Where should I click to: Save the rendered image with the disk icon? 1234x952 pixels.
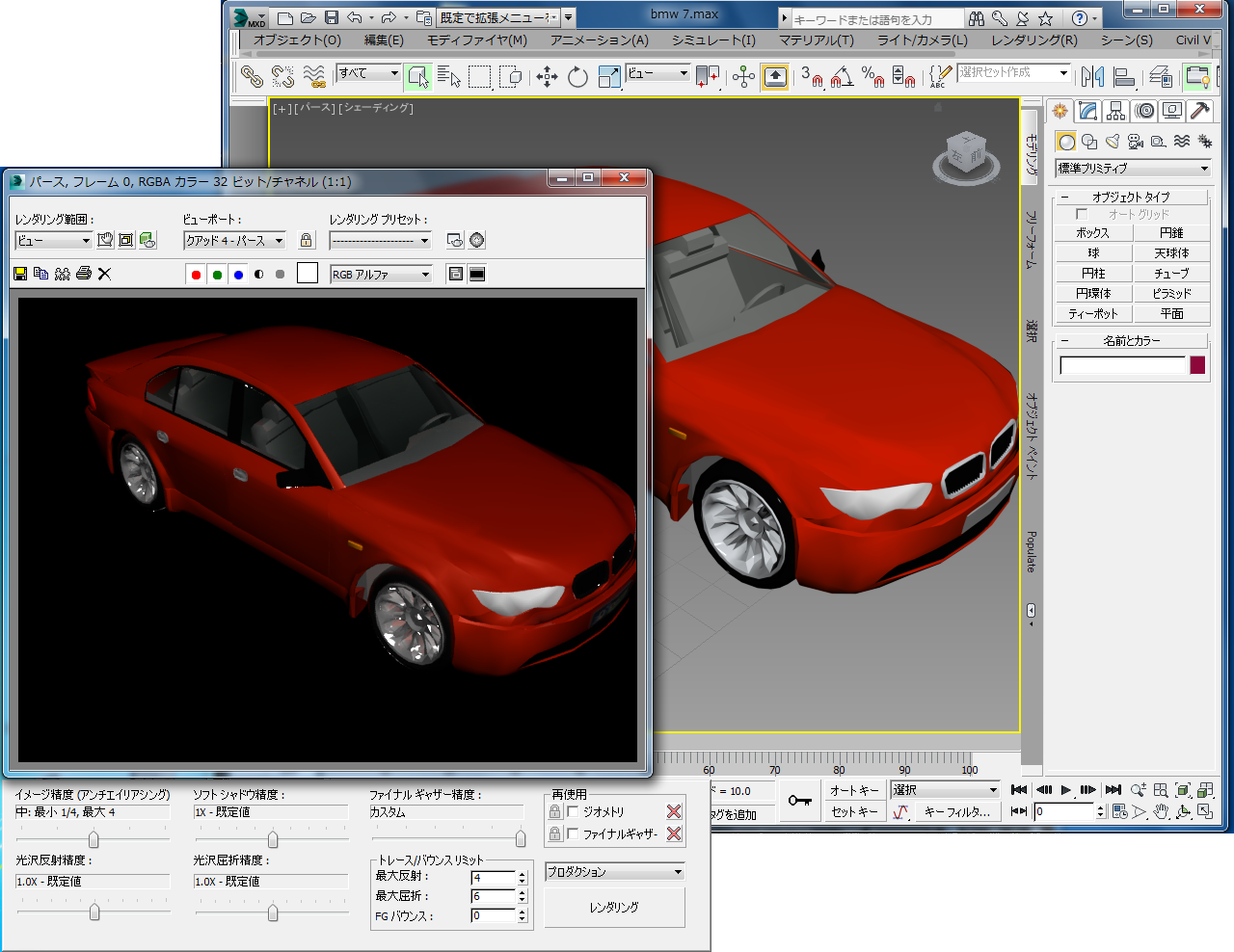(20, 274)
